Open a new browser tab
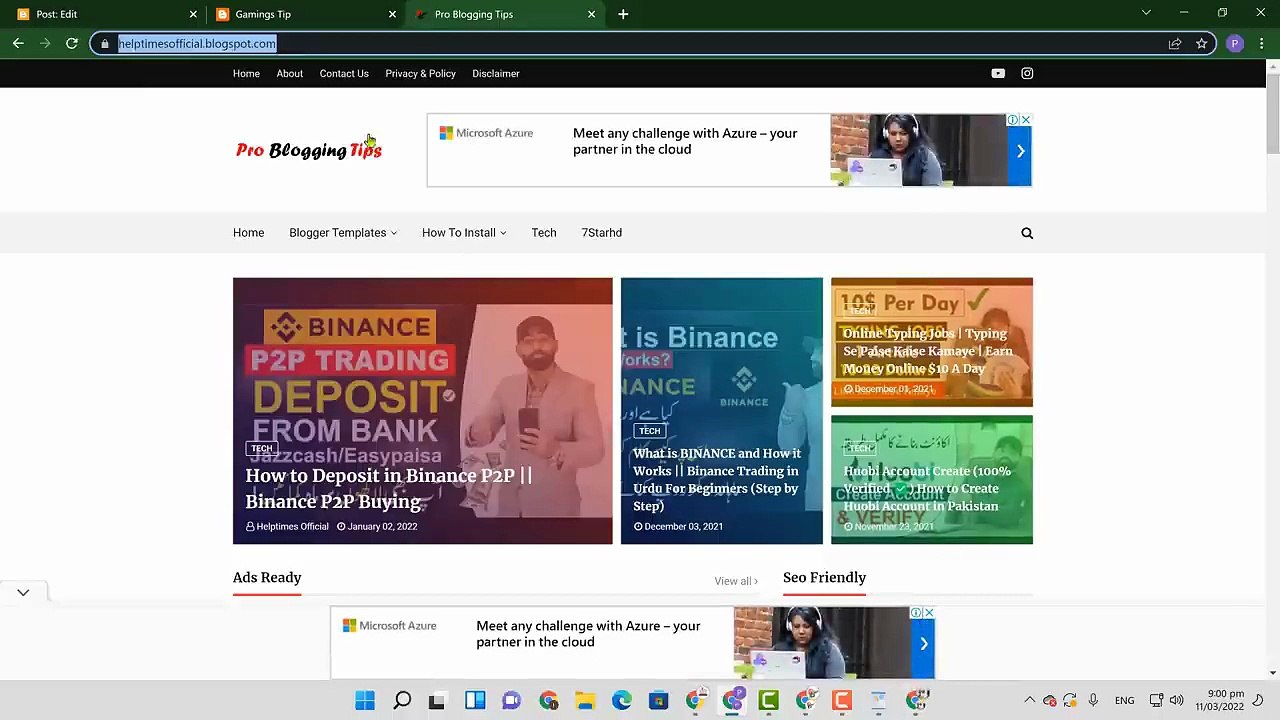Screen dimensions: 1280x720 623,14
